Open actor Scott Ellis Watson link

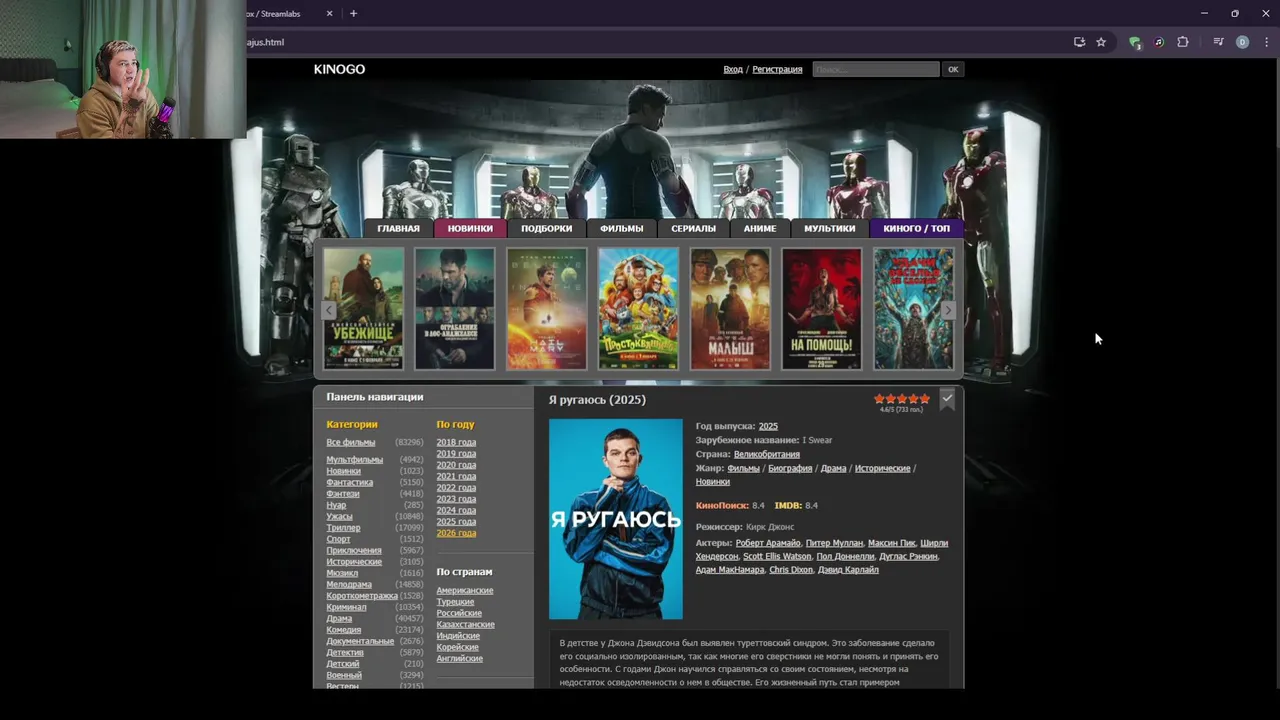click(777, 556)
